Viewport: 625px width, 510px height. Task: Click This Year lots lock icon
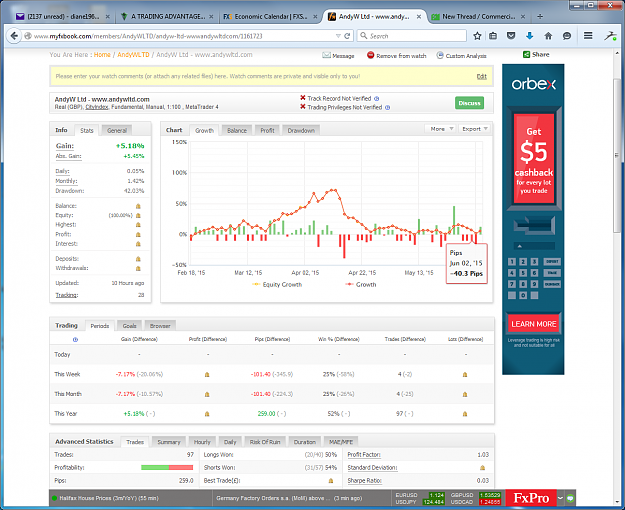pos(465,414)
